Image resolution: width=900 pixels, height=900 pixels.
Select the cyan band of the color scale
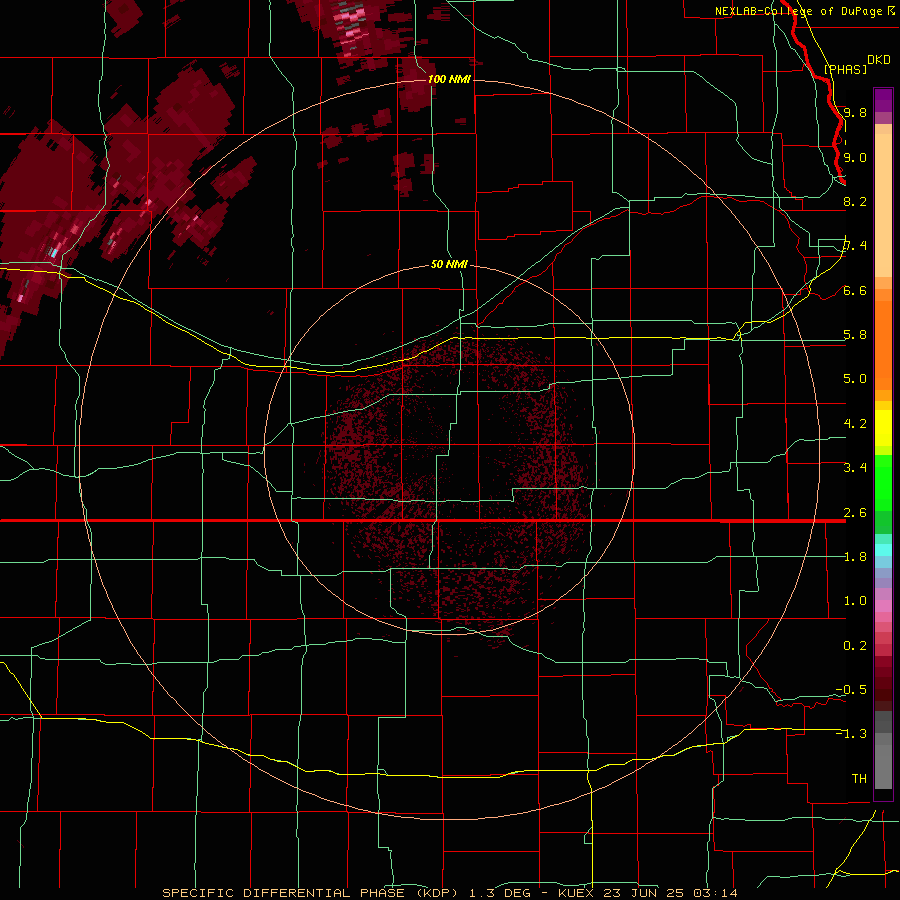883,550
